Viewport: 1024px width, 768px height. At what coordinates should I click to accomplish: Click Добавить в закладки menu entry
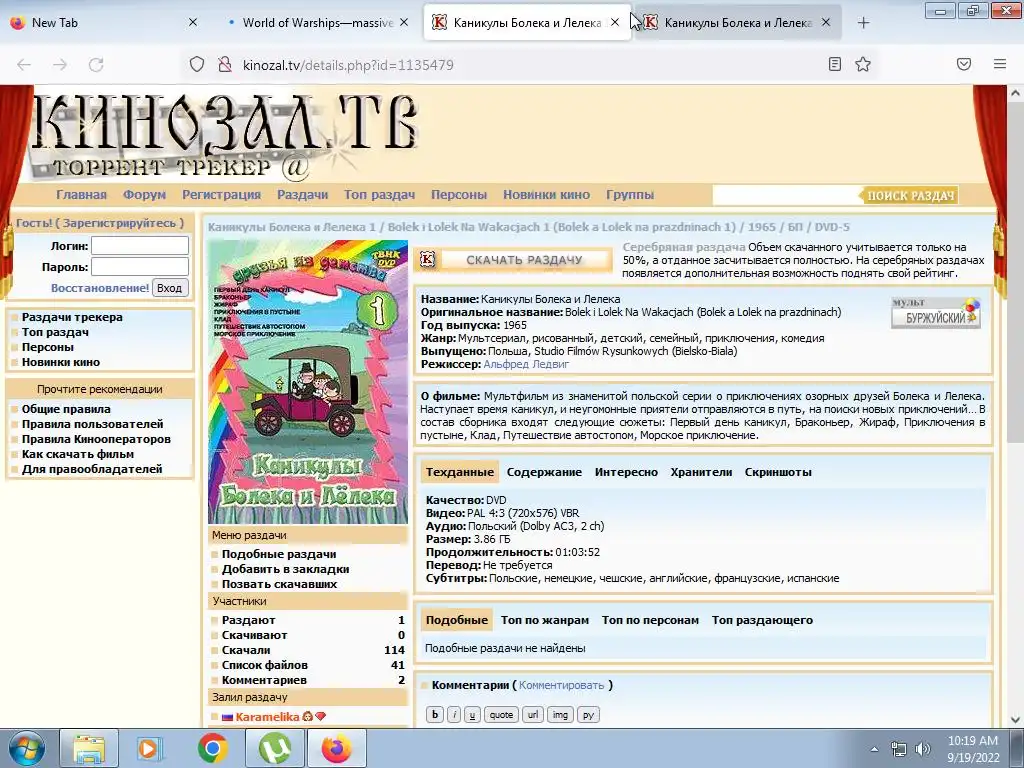coord(285,569)
